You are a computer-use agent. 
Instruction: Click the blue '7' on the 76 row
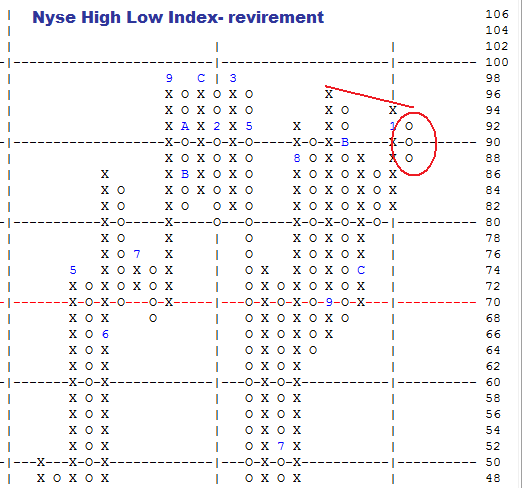[x=137, y=254]
